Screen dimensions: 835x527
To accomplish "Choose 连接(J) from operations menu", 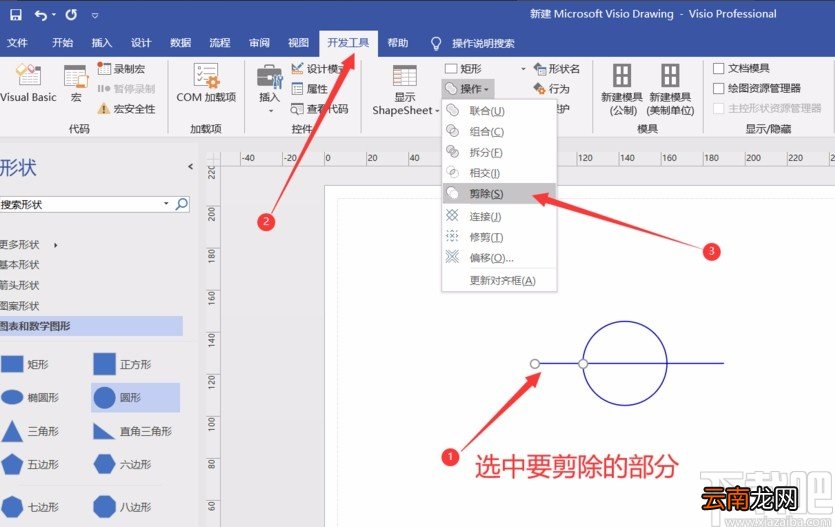I will click(499, 216).
